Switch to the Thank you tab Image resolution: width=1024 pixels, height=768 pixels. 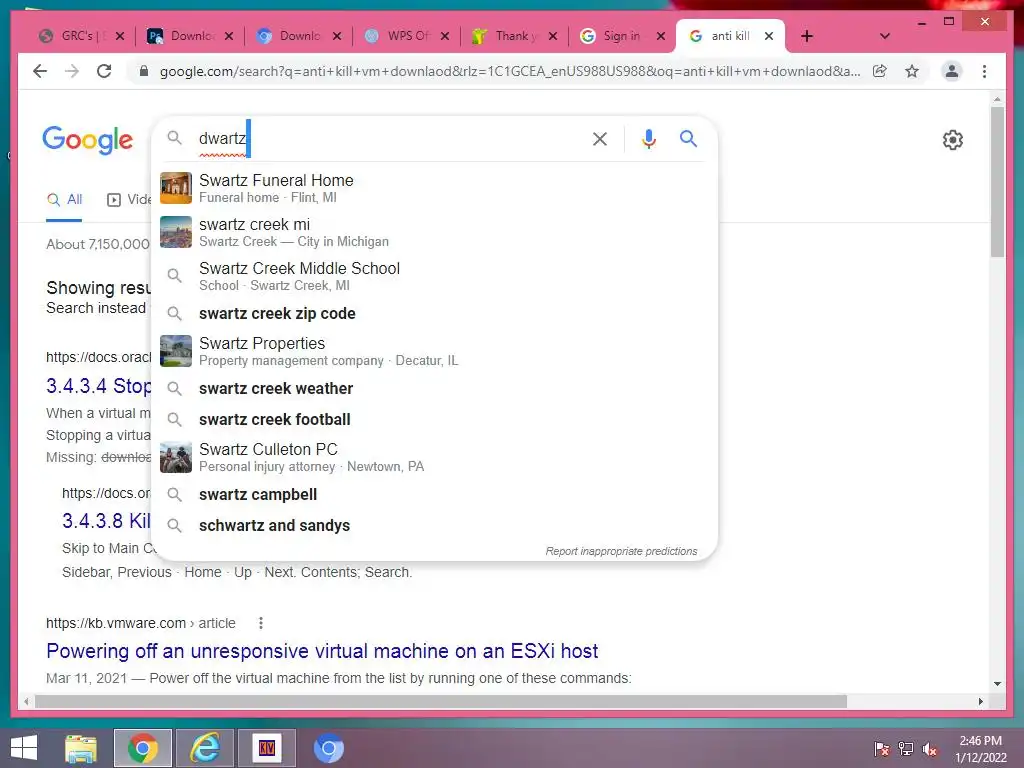(x=515, y=36)
